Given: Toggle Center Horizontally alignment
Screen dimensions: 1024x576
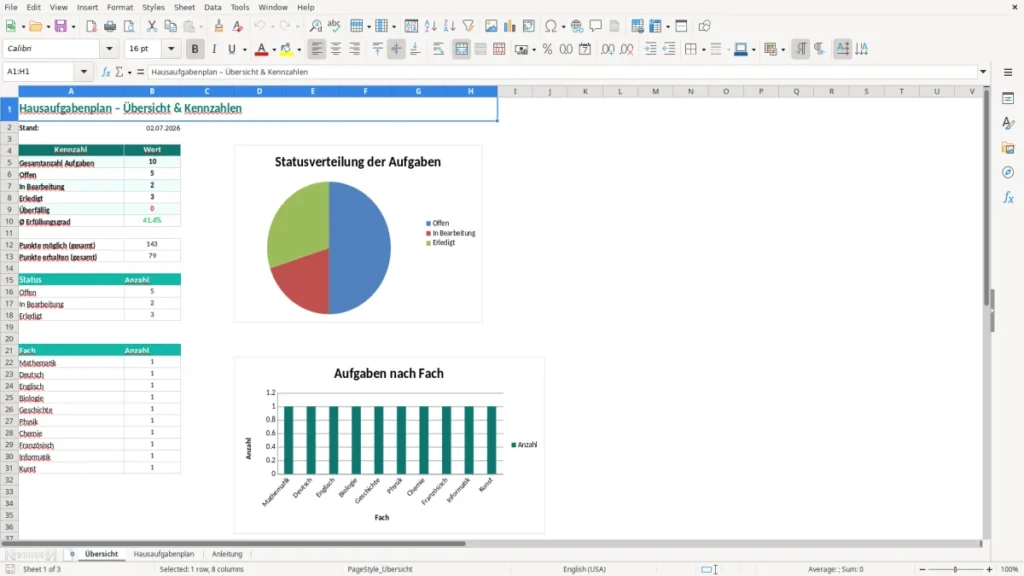Looking at the screenshot, I should (336, 49).
